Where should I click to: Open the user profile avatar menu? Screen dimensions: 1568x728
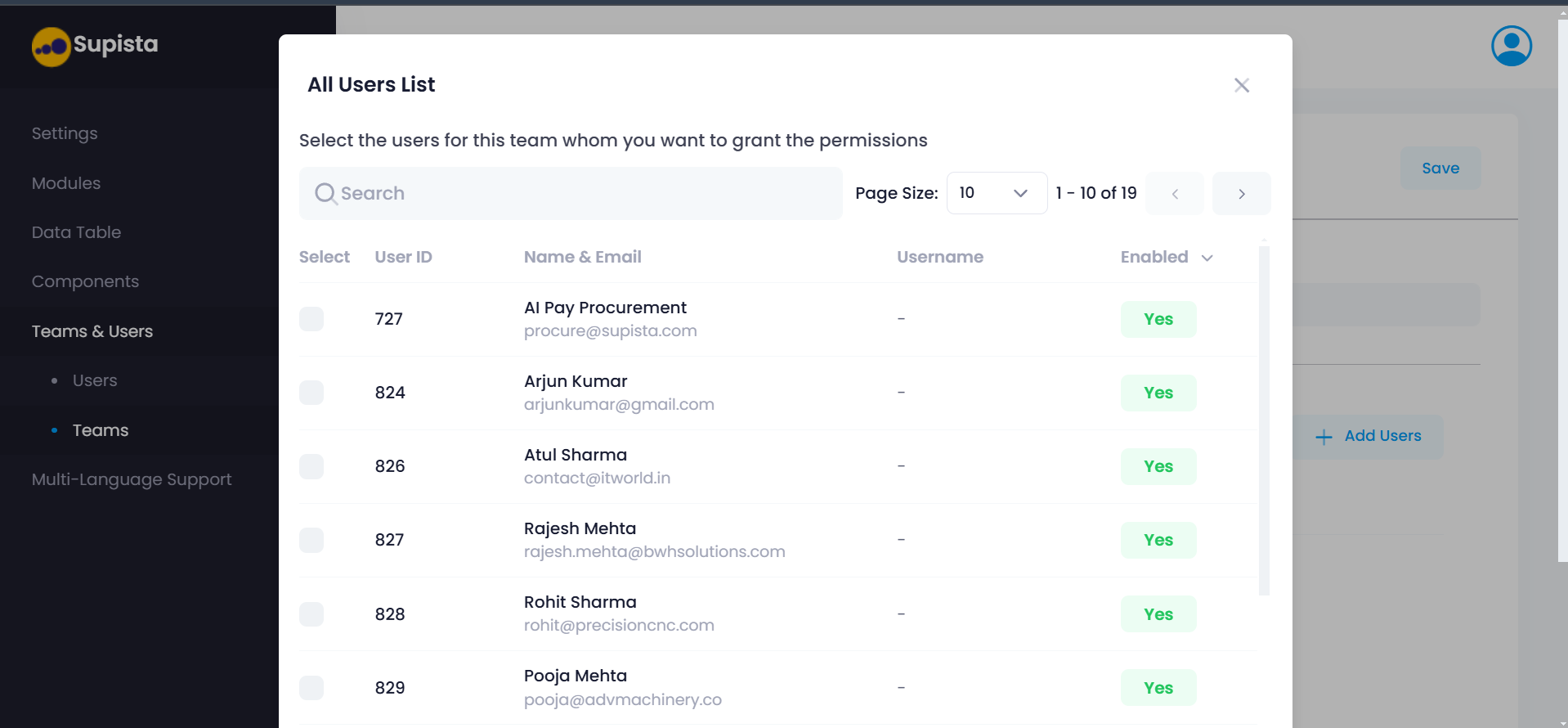click(1510, 46)
